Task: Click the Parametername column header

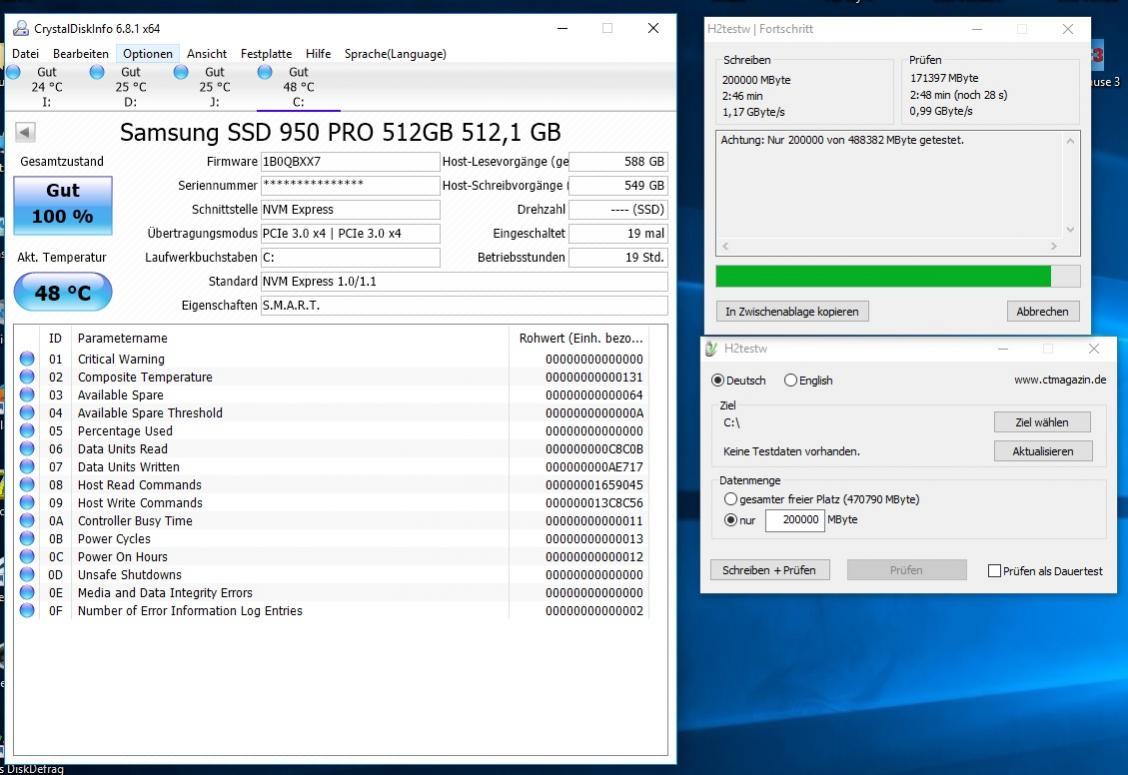Action: [x=122, y=338]
